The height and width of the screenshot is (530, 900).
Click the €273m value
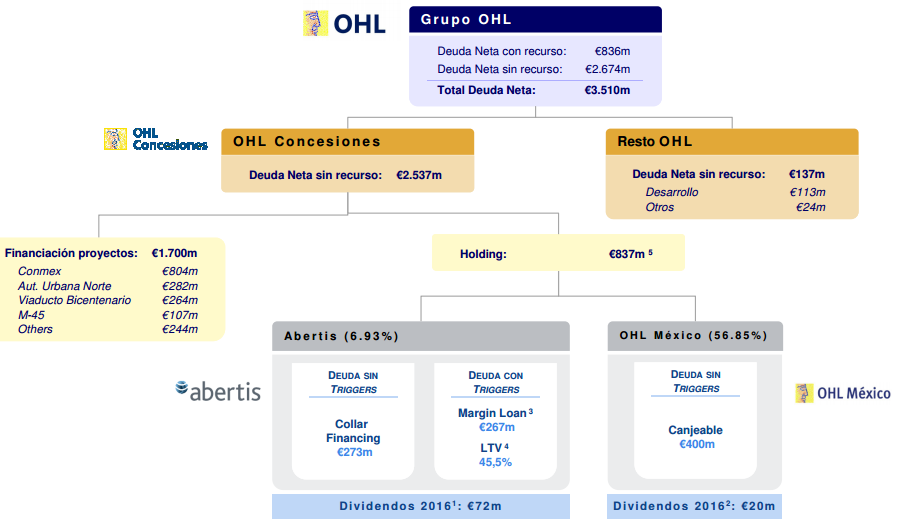355,452
